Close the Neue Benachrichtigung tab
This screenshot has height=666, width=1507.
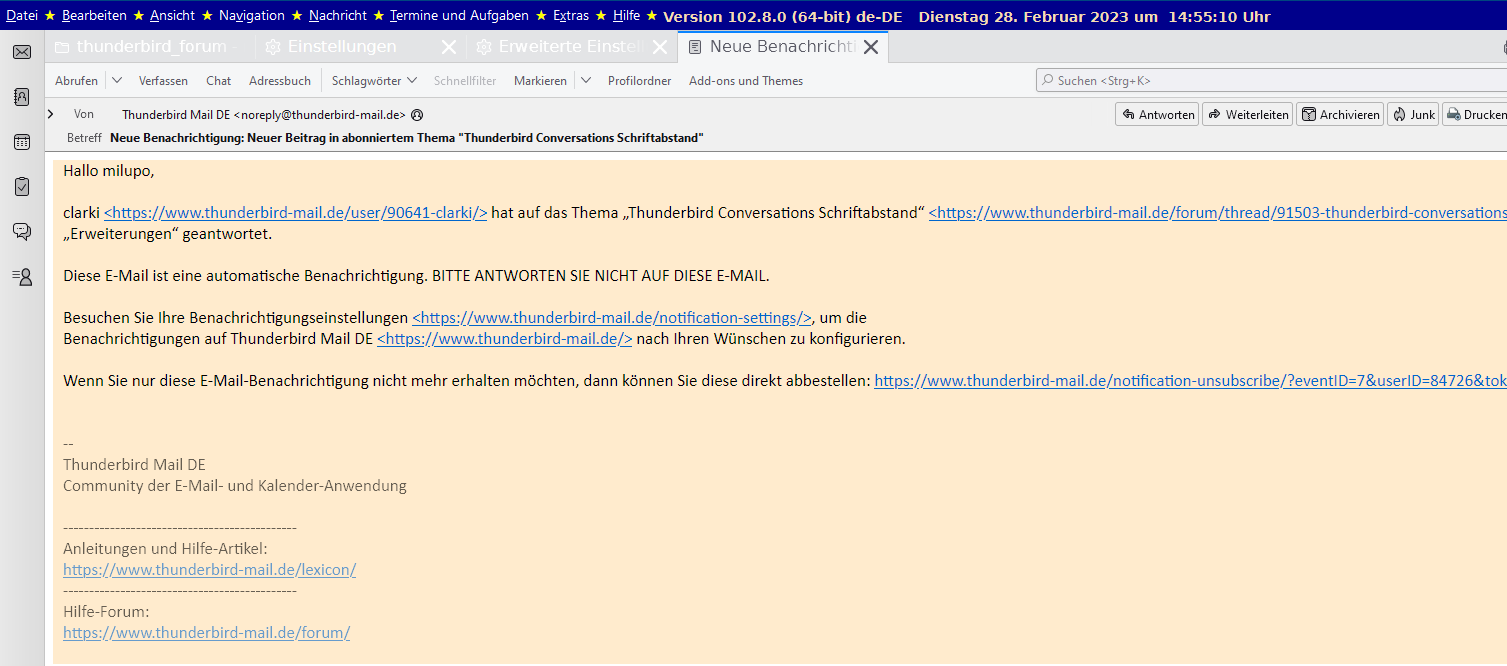[871, 47]
